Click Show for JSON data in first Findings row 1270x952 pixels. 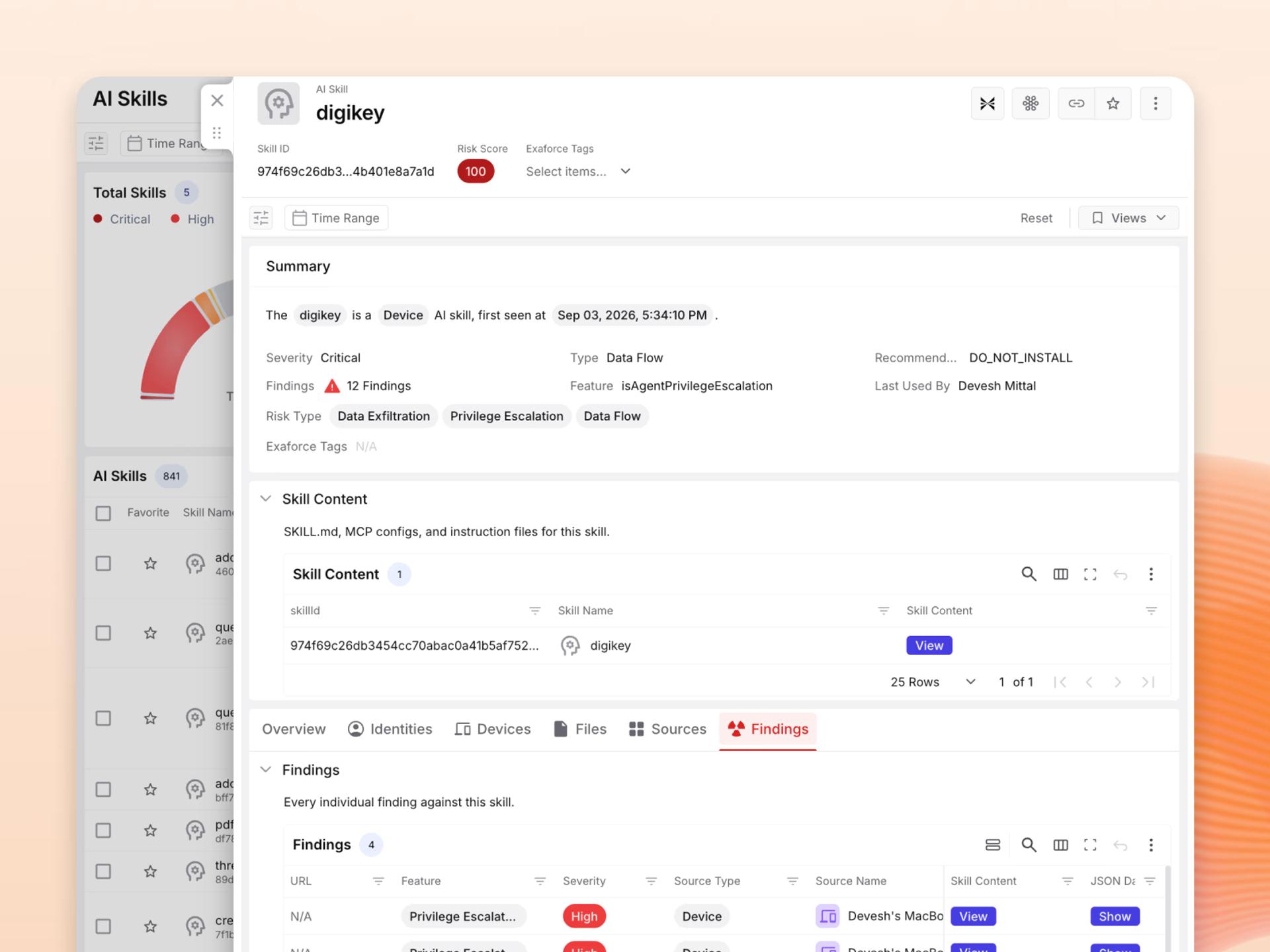(1115, 916)
